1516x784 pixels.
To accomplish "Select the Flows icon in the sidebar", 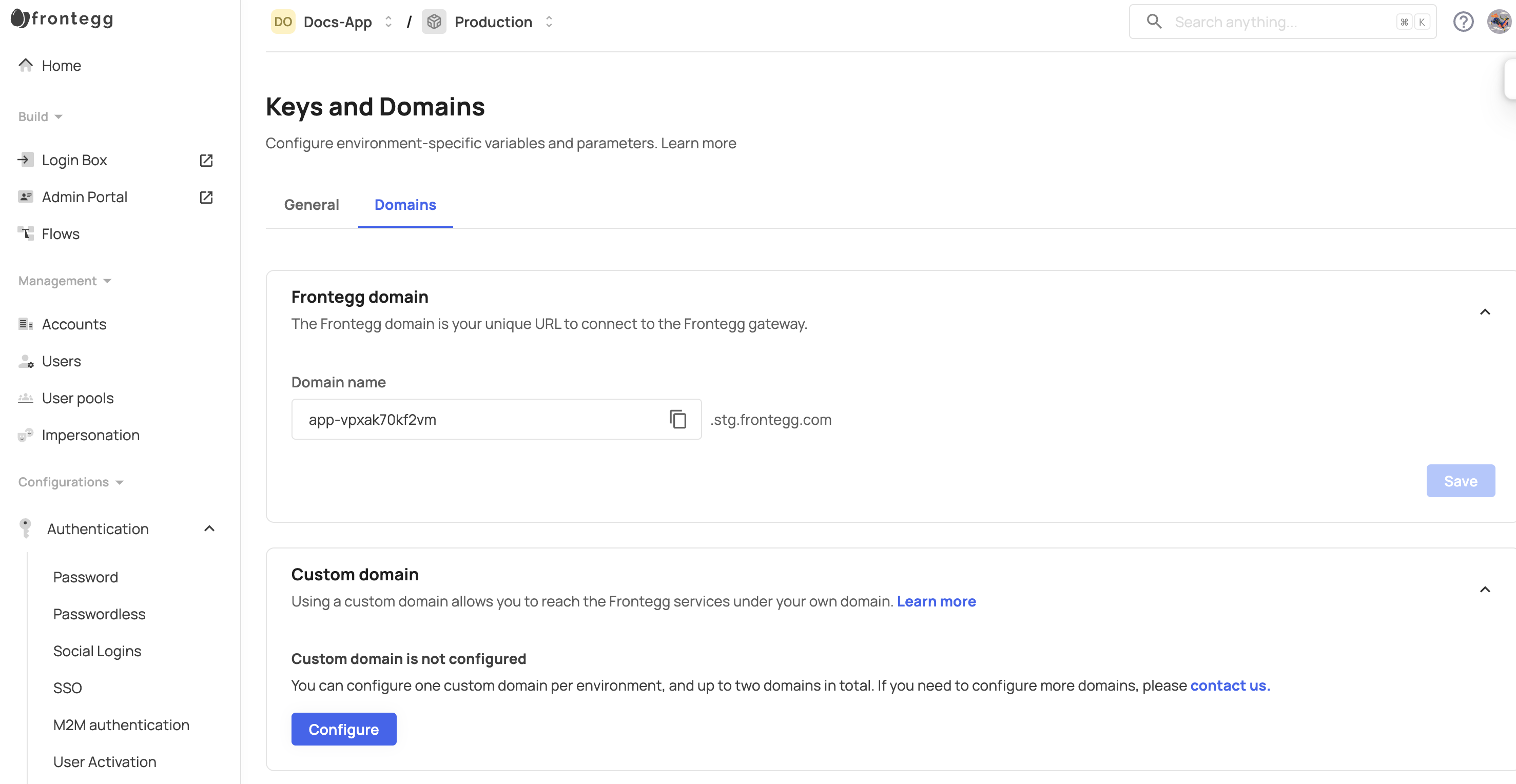I will 25,233.
